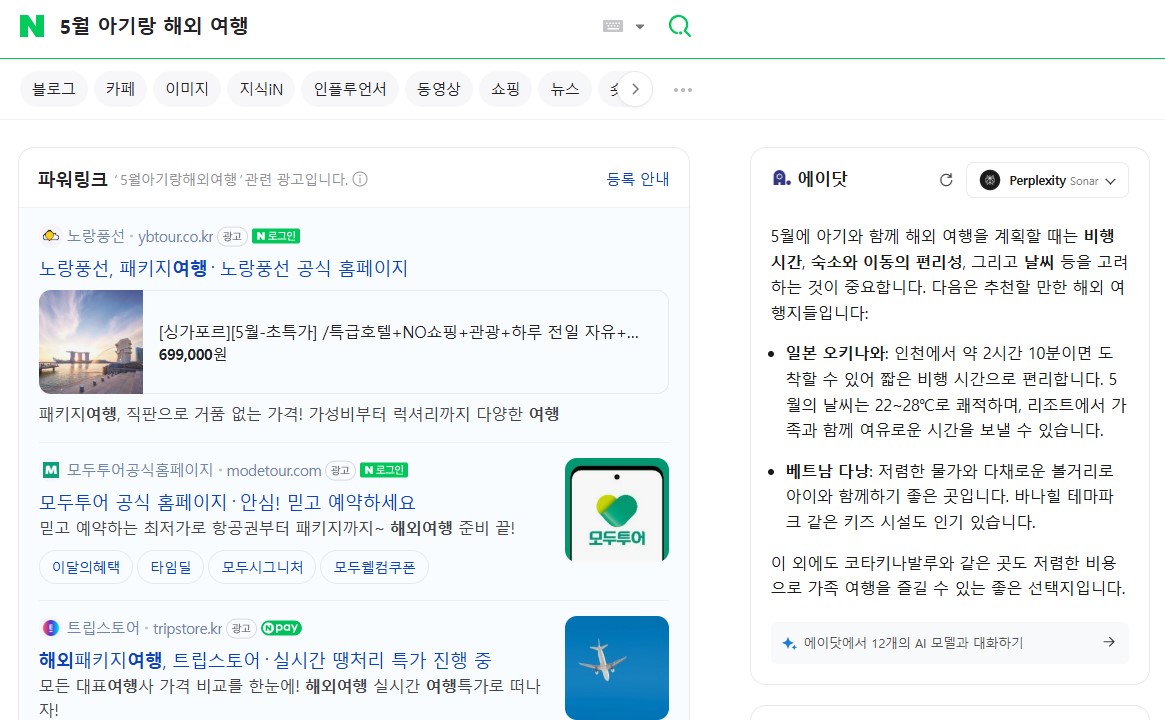Screen dimensions: 1165x720
Task: Open 에이닷에서 12개의 AI 모델과 대화하기
Action: tap(948, 642)
